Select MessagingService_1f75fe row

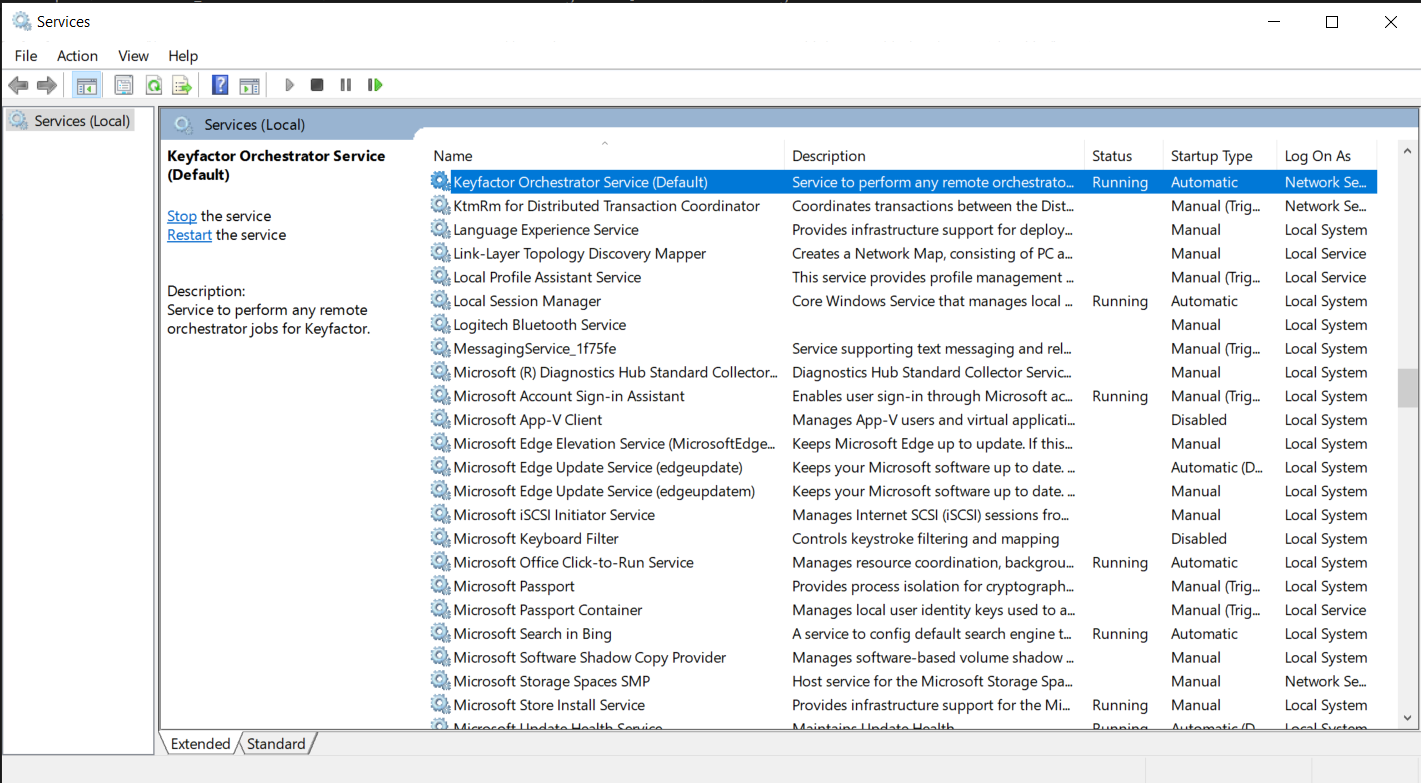click(x=903, y=349)
